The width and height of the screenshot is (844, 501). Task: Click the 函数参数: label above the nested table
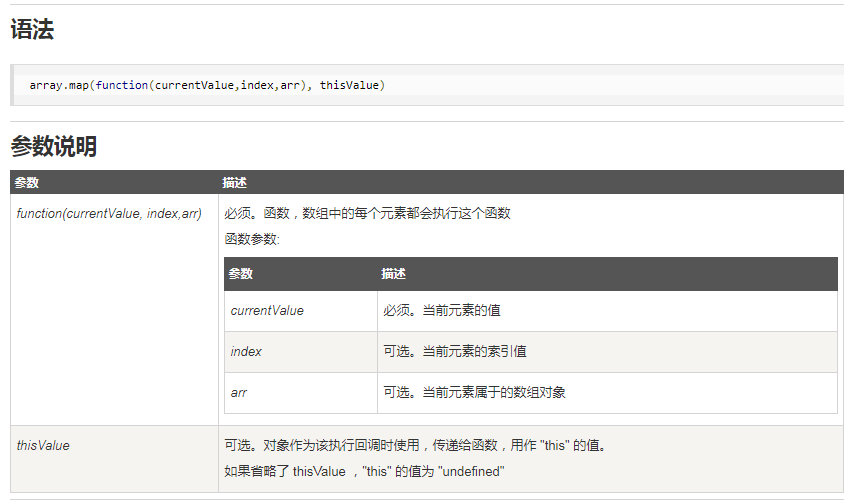click(x=252, y=239)
